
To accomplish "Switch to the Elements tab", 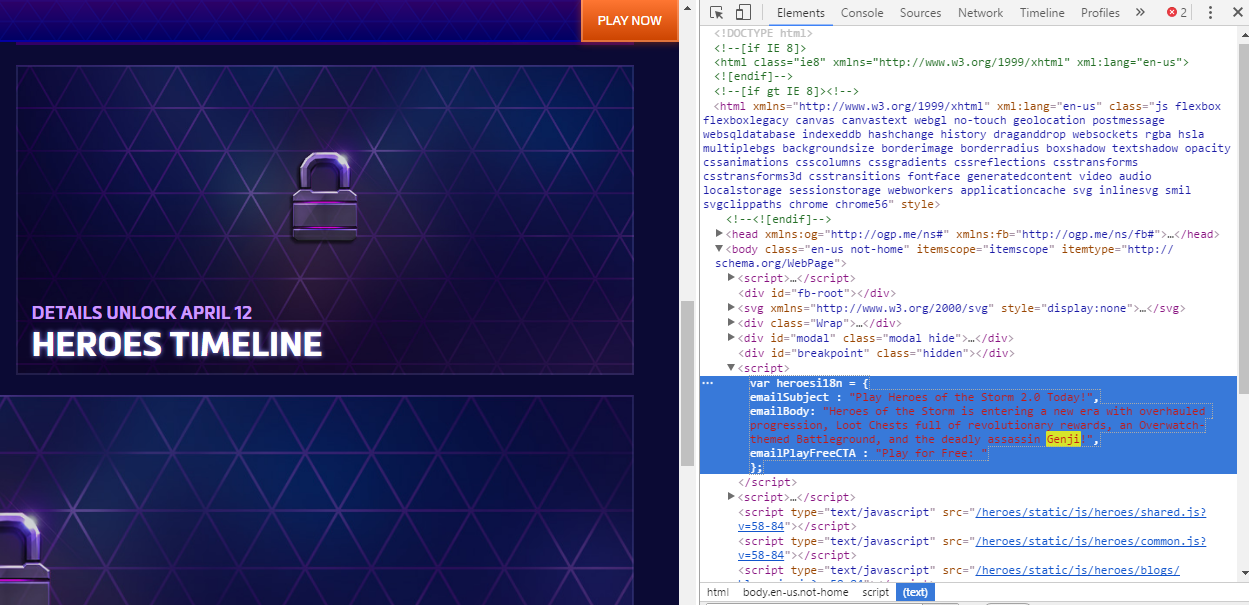I will coord(800,13).
